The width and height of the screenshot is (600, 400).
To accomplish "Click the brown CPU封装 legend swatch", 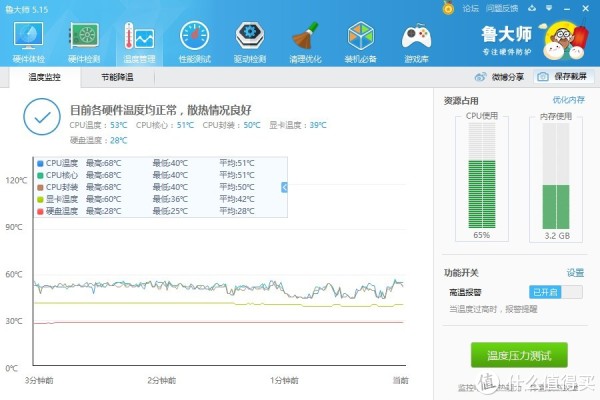I will tap(40, 188).
